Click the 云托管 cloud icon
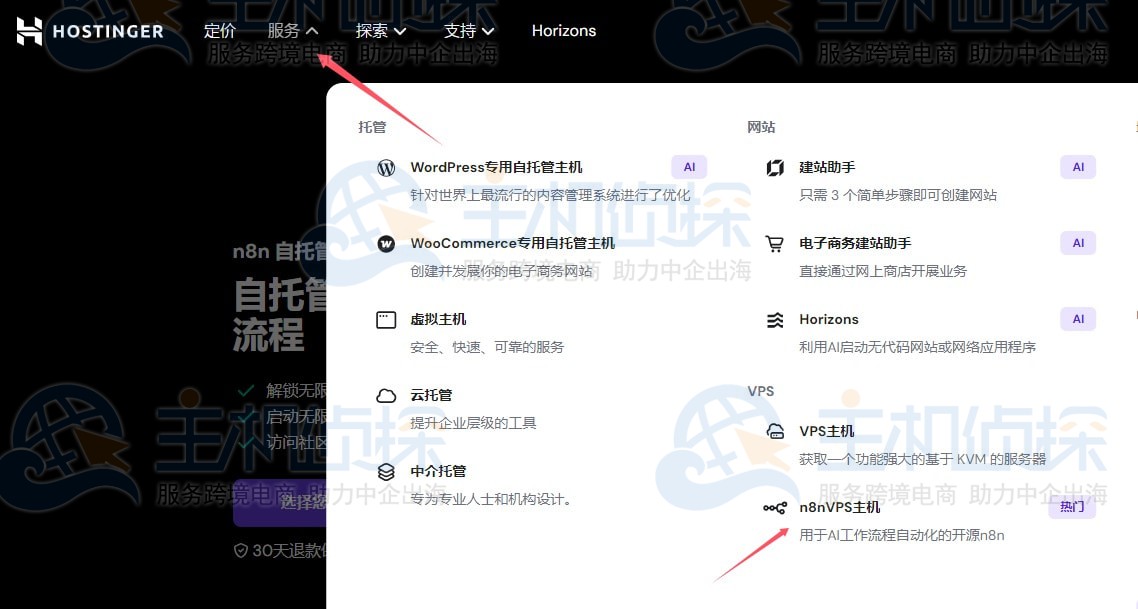Viewport: 1138px width, 609px height. tap(386, 395)
